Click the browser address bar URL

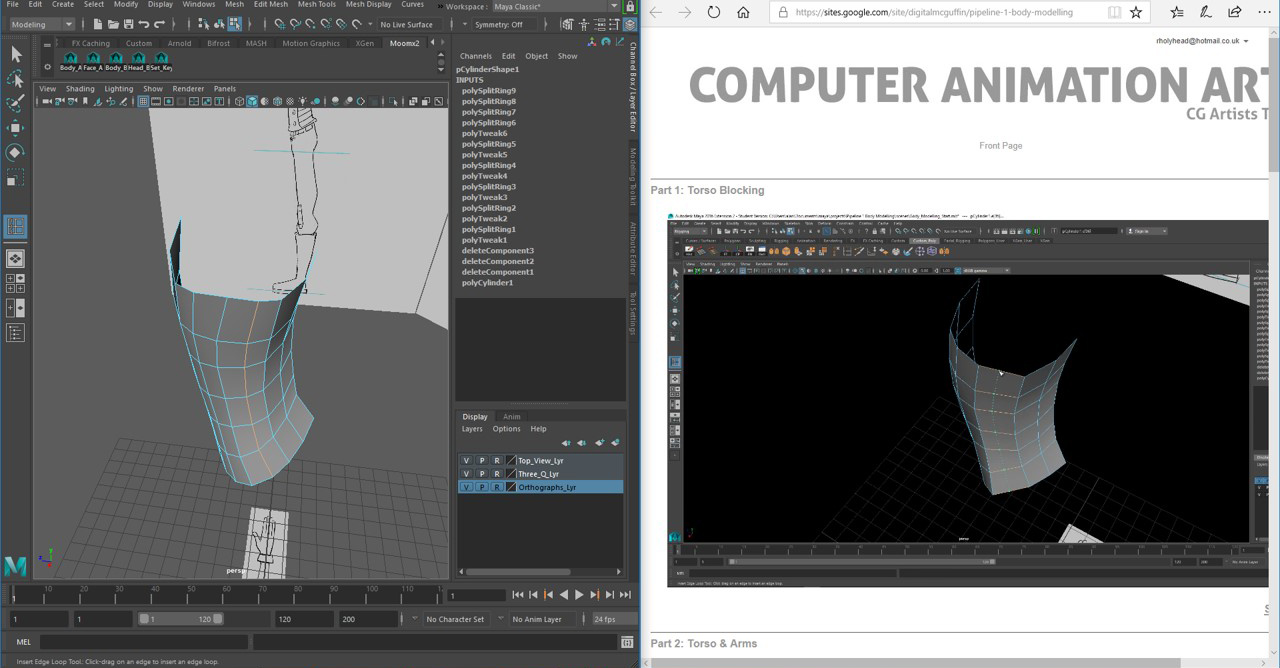(934, 12)
